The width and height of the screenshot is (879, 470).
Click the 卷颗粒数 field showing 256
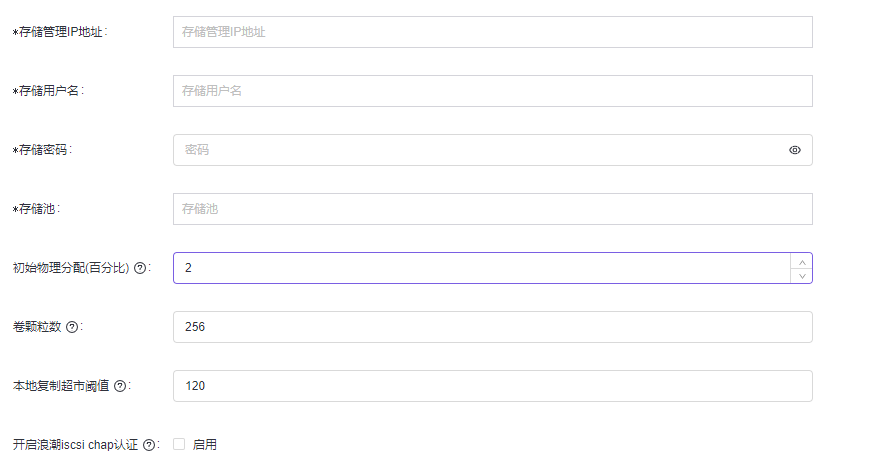(492, 327)
